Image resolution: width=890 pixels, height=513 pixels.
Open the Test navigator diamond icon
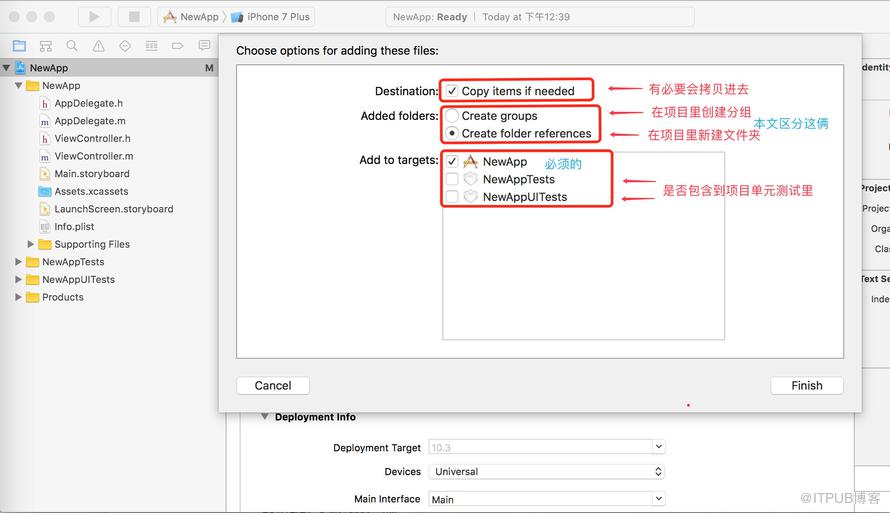[x=125, y=46]
